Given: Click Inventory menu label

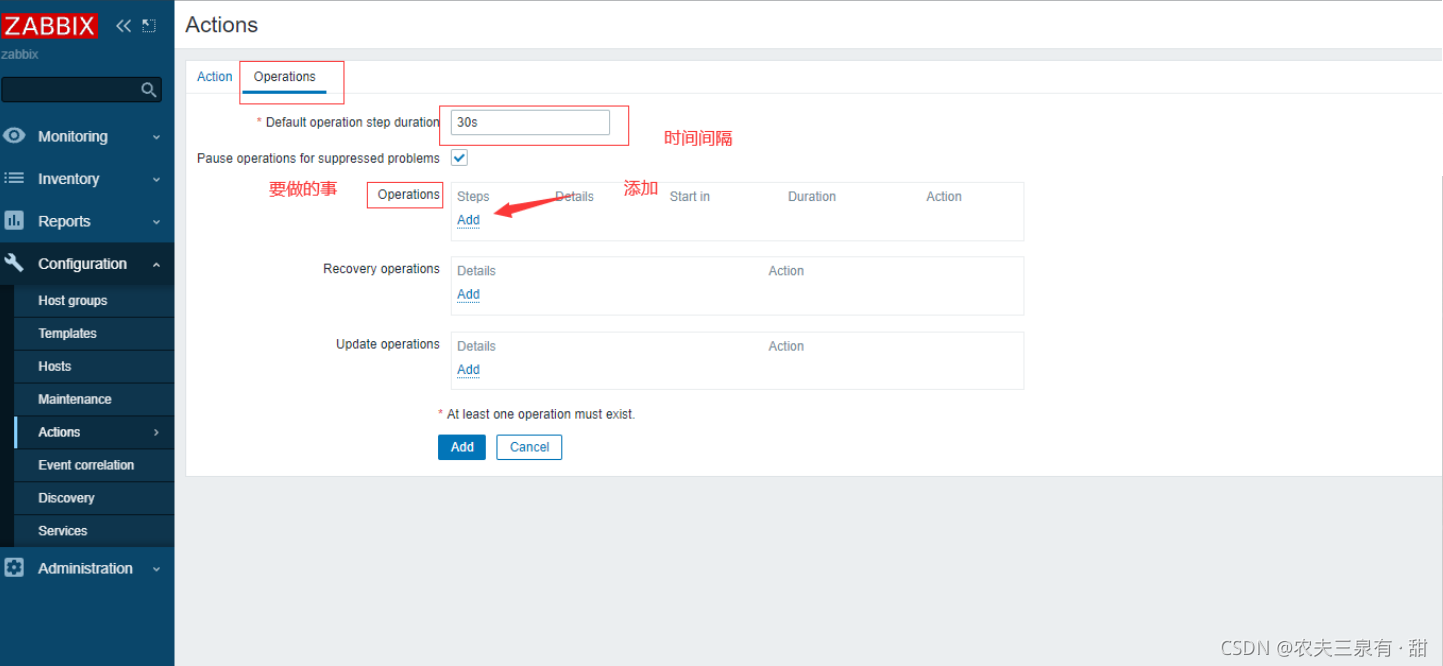Looking at the screenshot, I should point(69,179).
